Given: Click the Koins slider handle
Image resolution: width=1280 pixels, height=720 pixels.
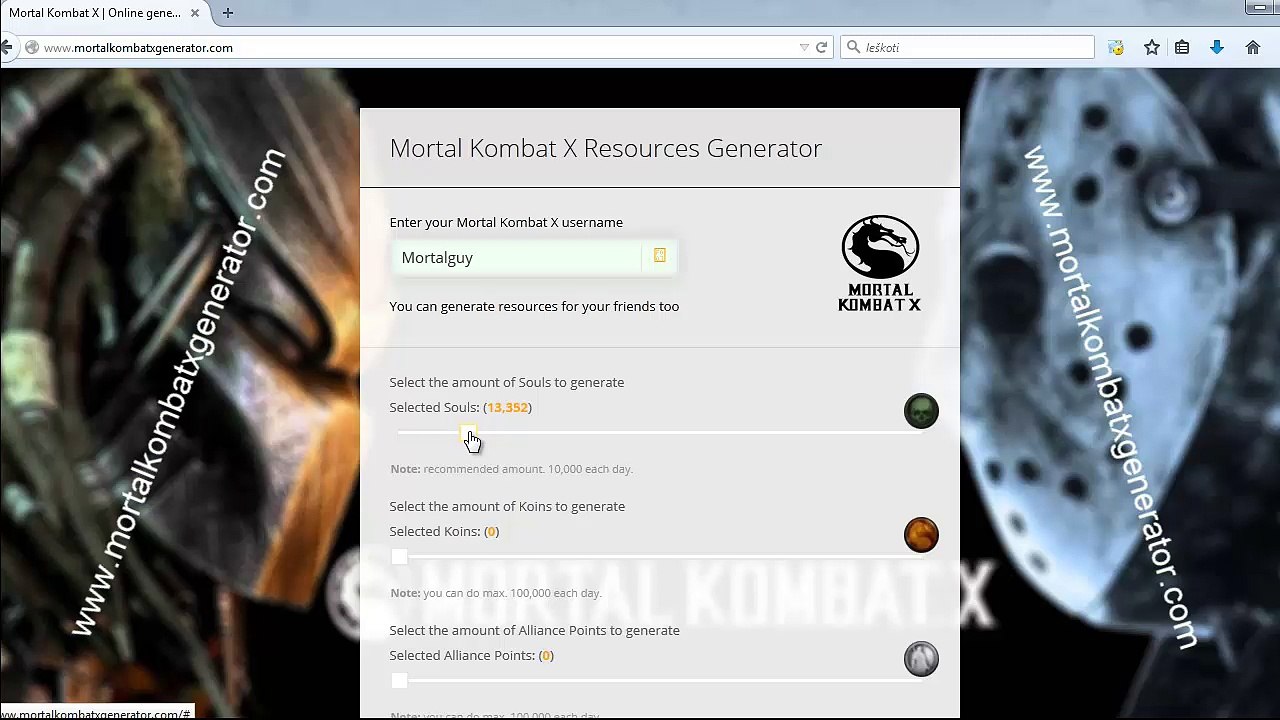Looking at the screenshot, I should [x=399, y=557].
